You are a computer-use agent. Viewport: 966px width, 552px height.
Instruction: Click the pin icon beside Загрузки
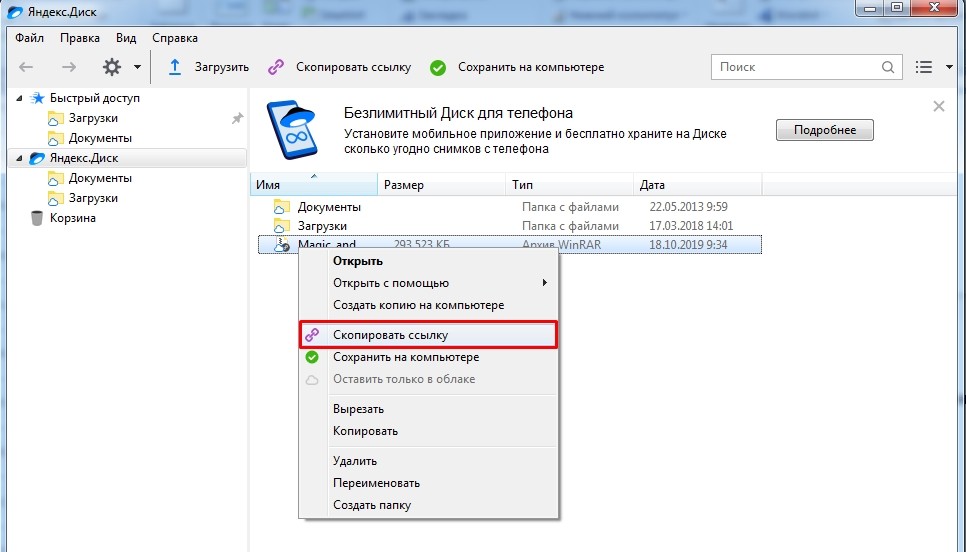pyautogui.click(x=237, y=118)
